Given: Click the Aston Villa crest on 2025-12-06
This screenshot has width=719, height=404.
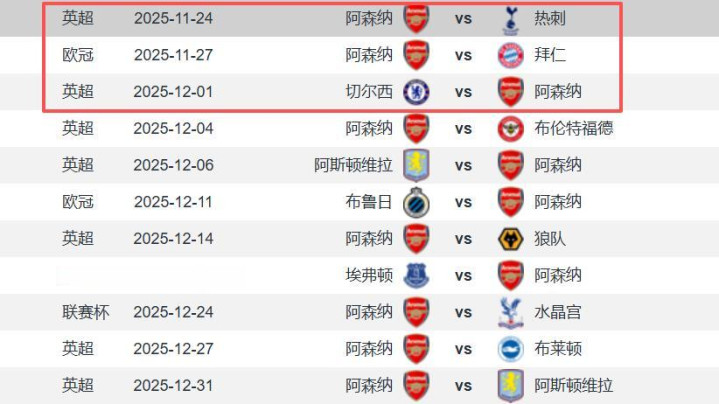Looking at the screenshot, I should click(416, 165).
